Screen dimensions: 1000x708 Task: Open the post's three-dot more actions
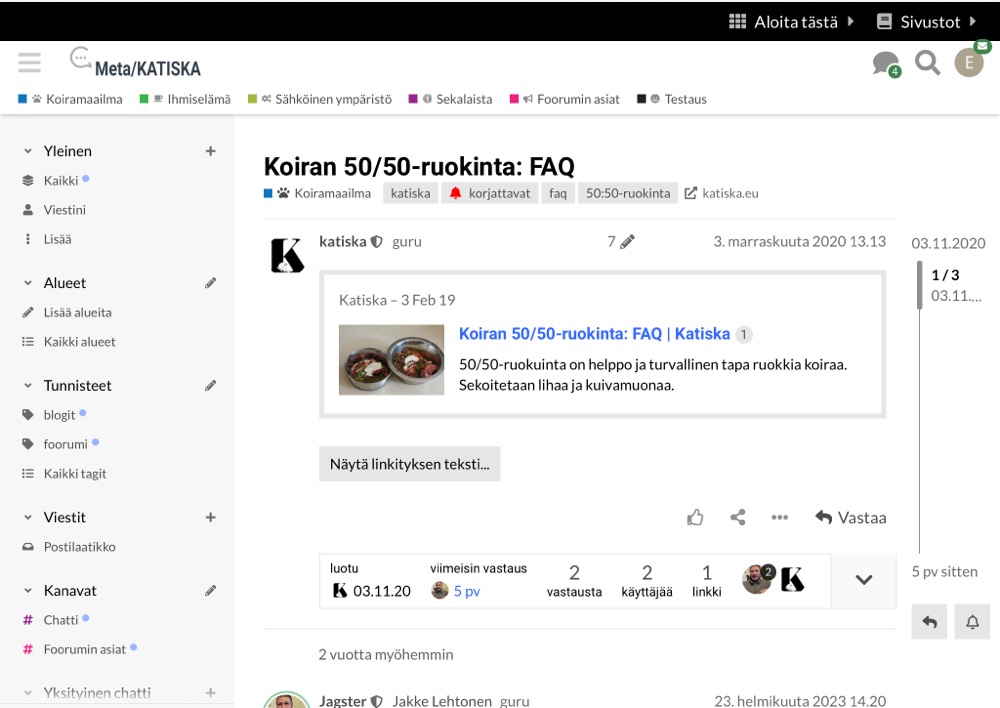click(x=780, y=517)
